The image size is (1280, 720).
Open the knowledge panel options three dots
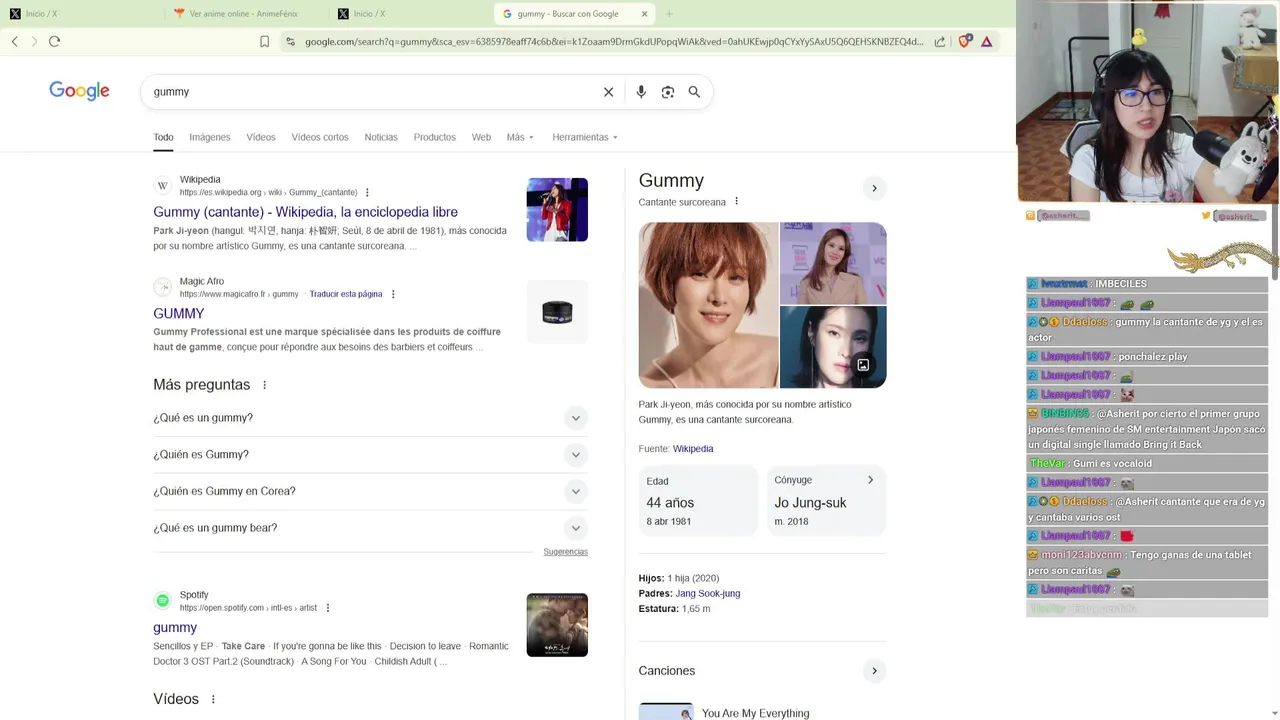736,201
